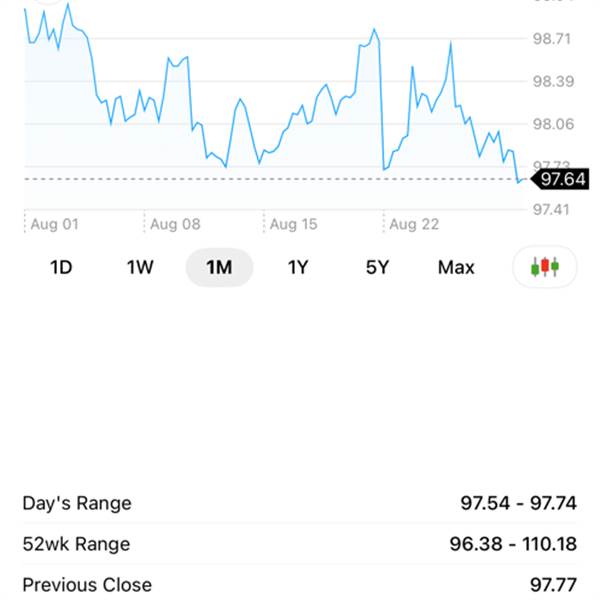600x600 pixels.
Task: Select the 1Y time range
Action: (x=298, y=267)
